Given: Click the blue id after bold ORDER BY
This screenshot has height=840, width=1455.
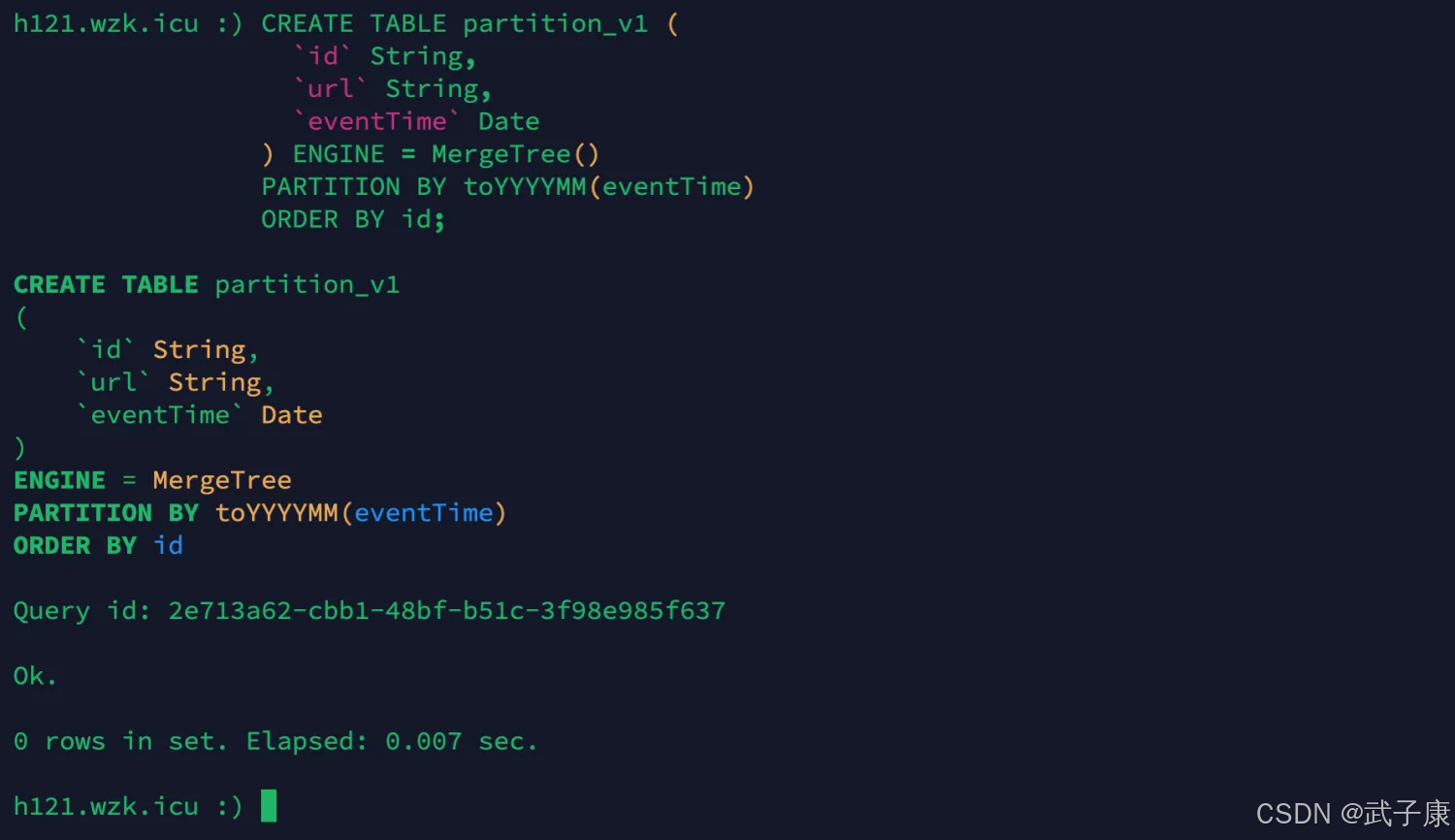Looking at the screenshot, I should pos(168,546).
